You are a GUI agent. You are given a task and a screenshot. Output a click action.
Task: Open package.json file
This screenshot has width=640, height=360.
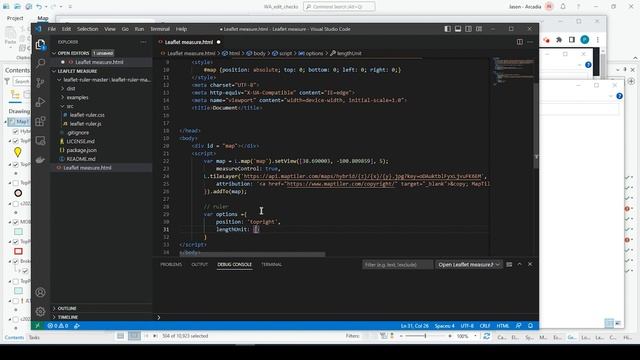82,150
